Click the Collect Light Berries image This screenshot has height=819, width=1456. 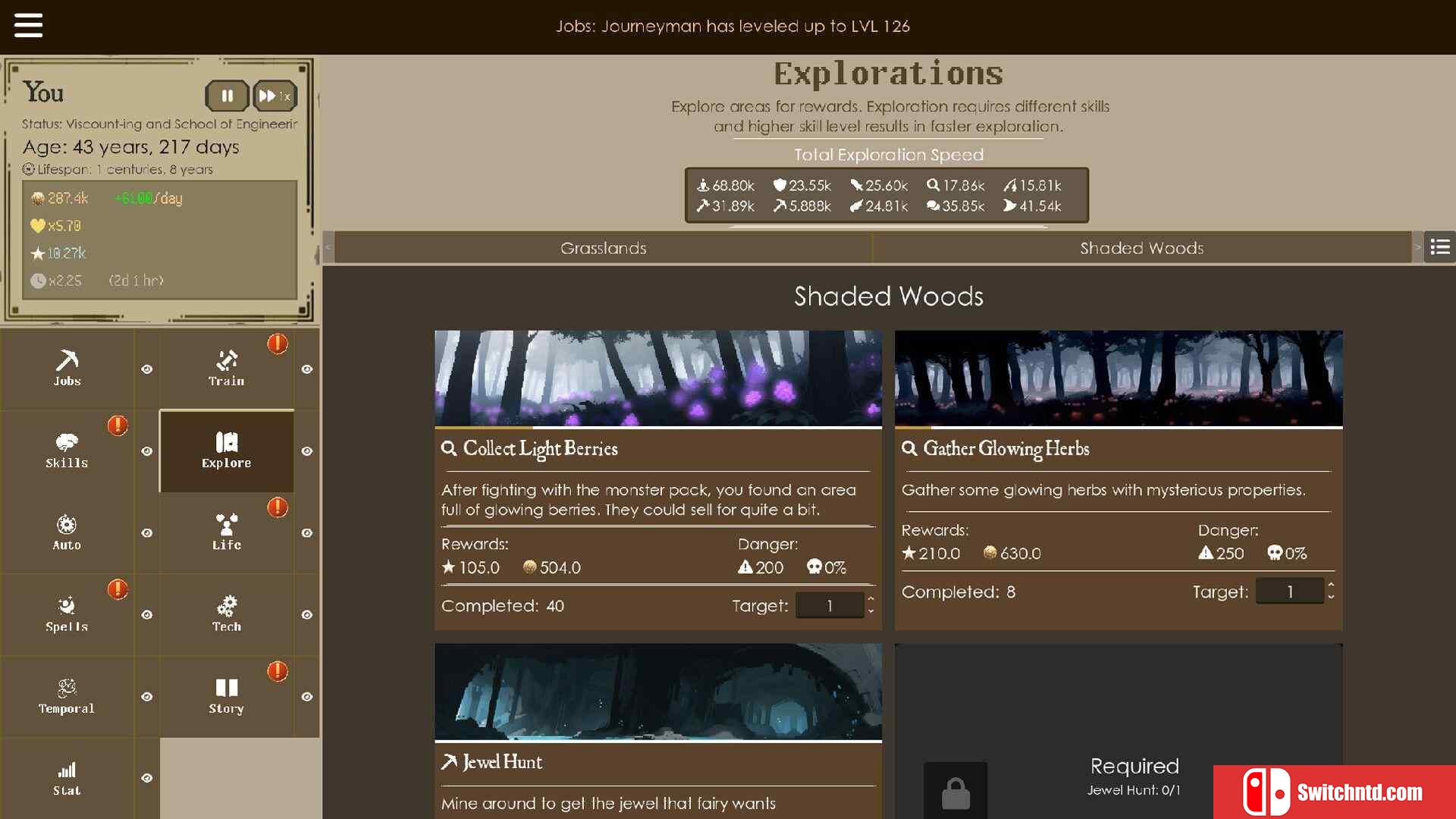[x=658, y=378]
